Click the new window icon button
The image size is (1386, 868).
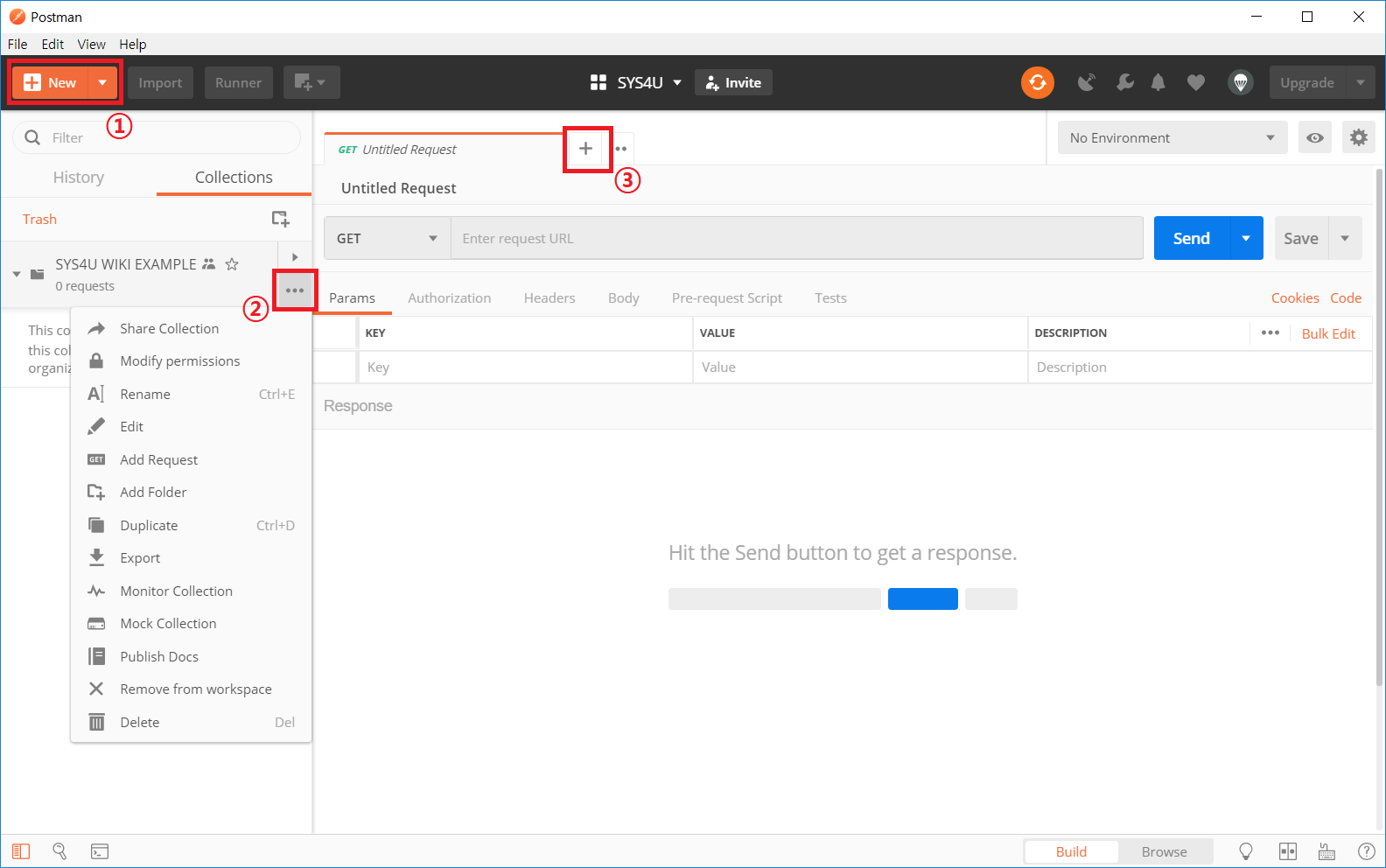(x=311, y=82)
